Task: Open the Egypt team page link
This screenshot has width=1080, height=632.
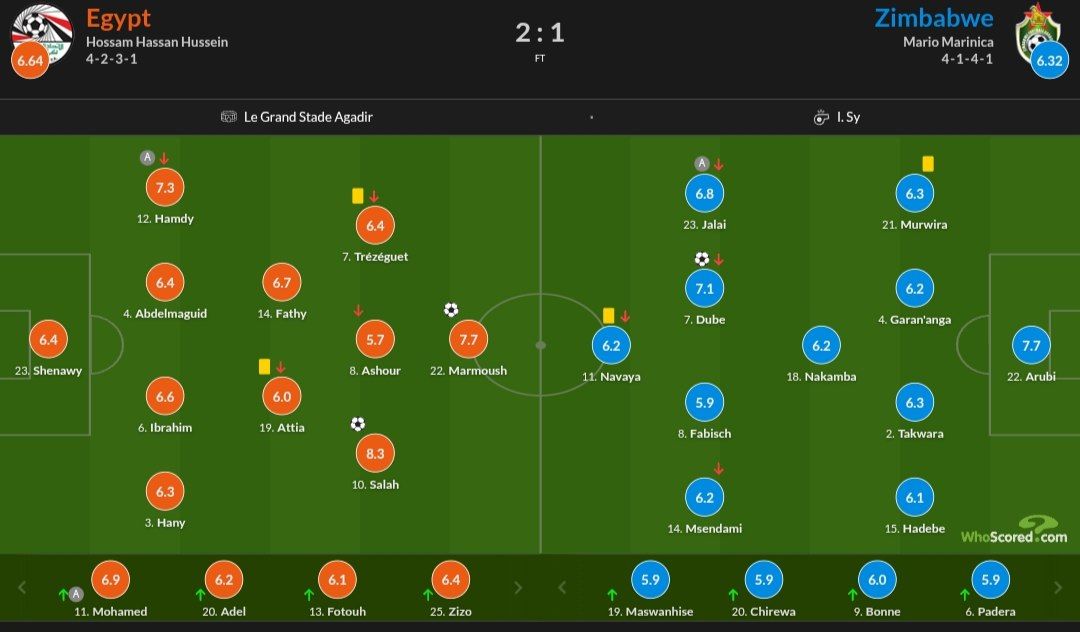Action: pyautogui.click(x=118, y=18)
